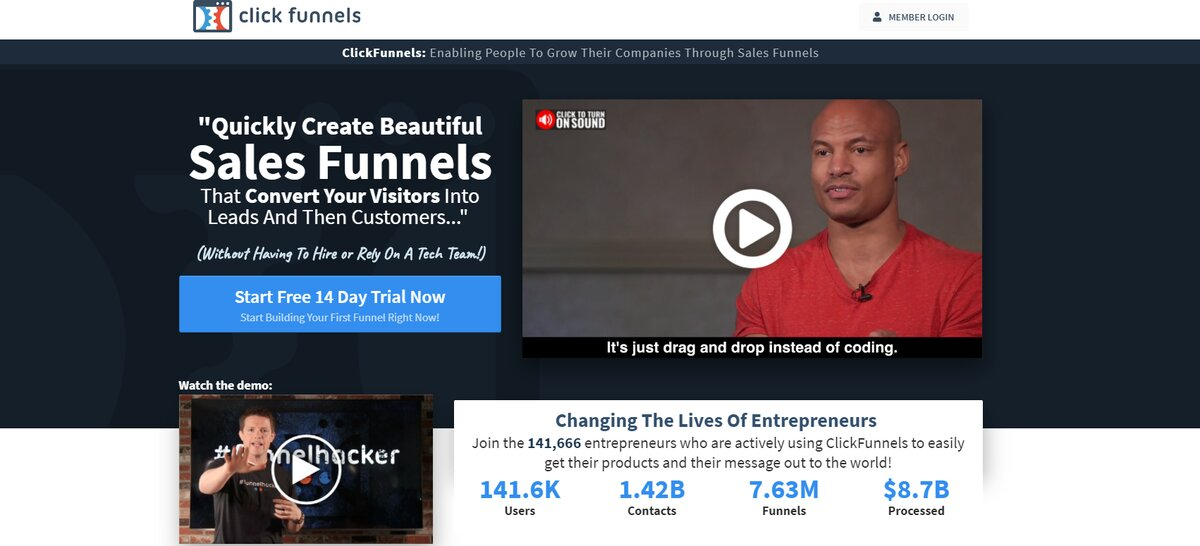
Task: Select the 7.63M Funnels statistic
Action: [784, 497]
